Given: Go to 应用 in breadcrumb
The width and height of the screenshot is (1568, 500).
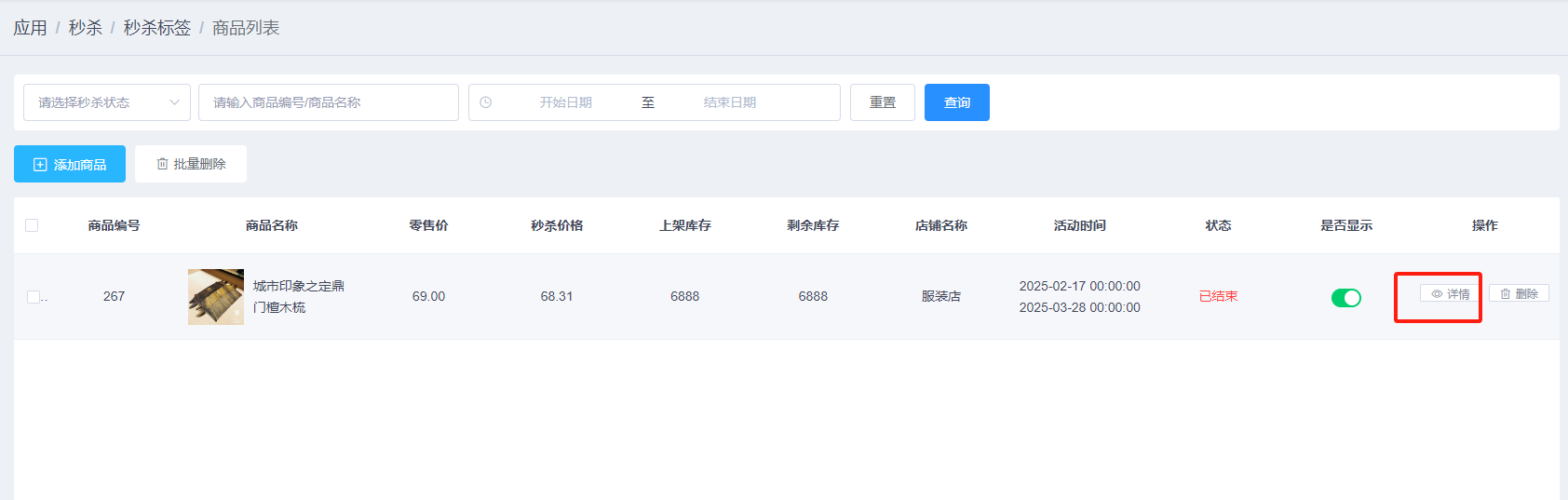Looking at the screenshot, I should tap(30, 28).
